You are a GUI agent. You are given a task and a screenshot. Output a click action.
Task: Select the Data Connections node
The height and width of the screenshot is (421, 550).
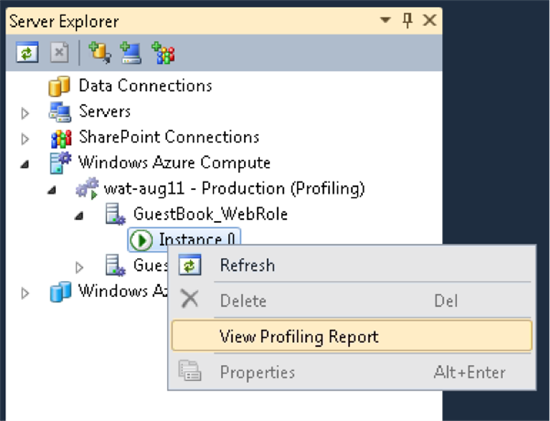pos(145,86)
